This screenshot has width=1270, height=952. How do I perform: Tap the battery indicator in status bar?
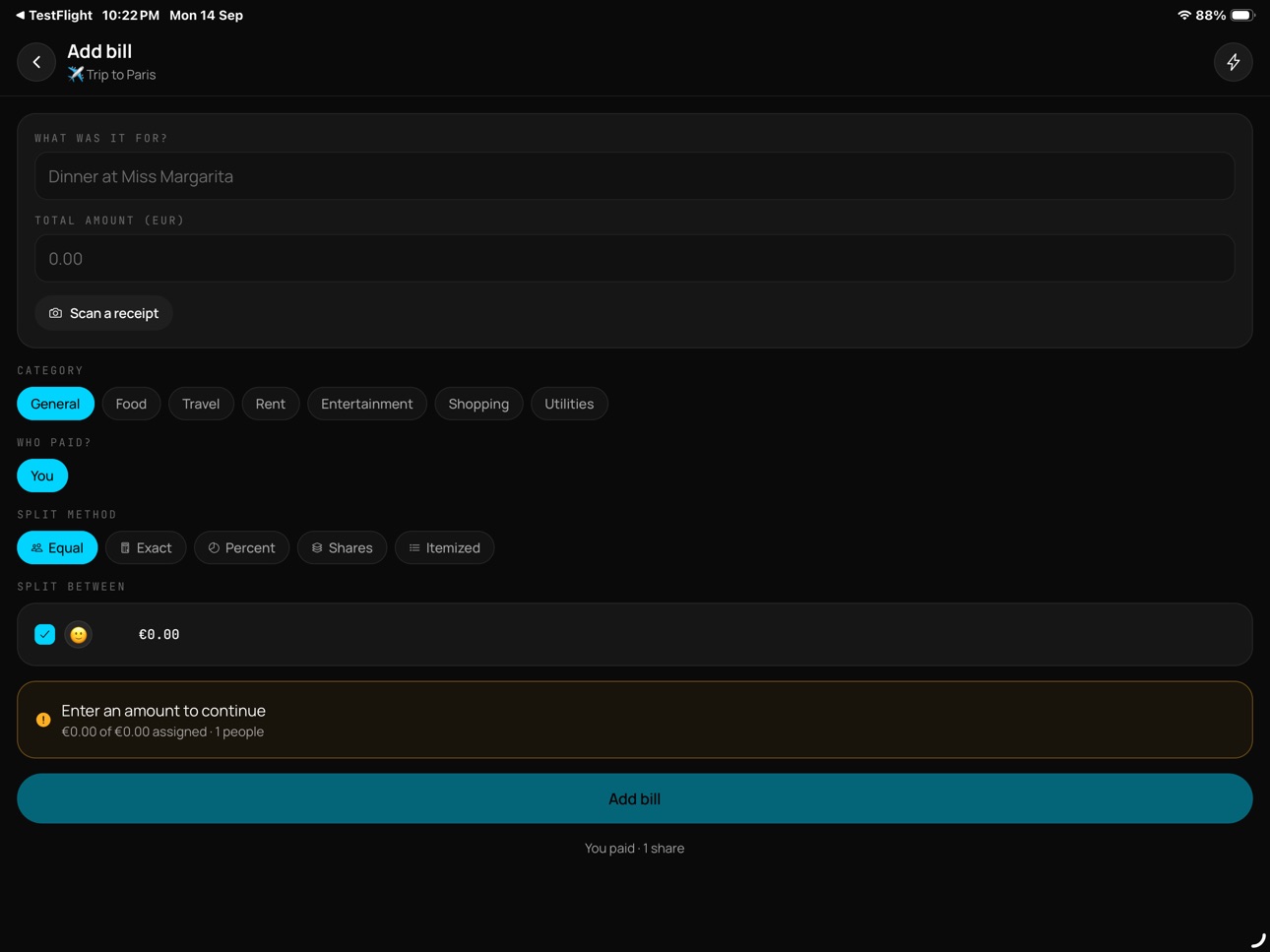pyautogui.click(x=1242, y=15)
